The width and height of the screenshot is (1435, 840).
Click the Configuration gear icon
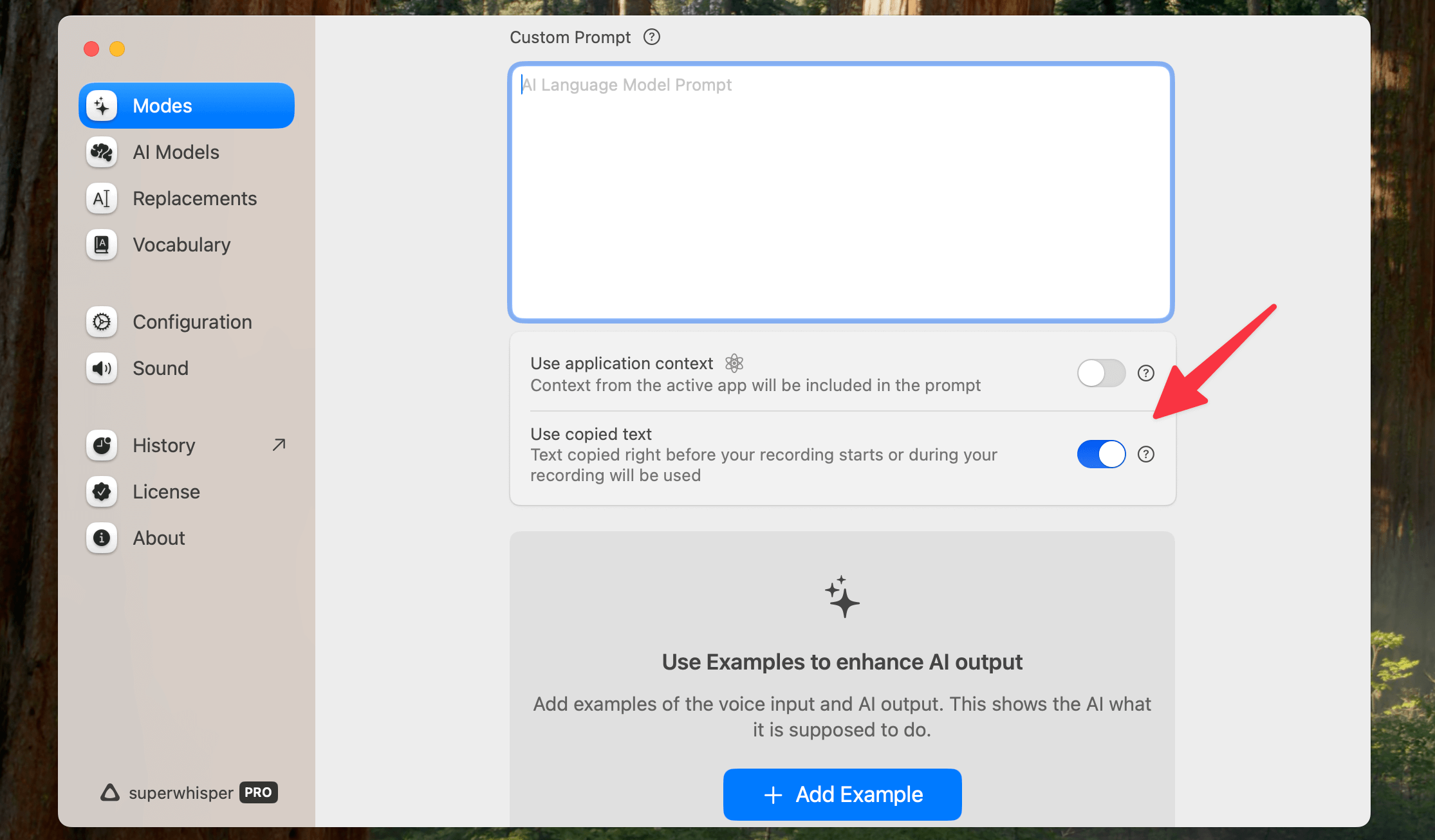[102, 322]
